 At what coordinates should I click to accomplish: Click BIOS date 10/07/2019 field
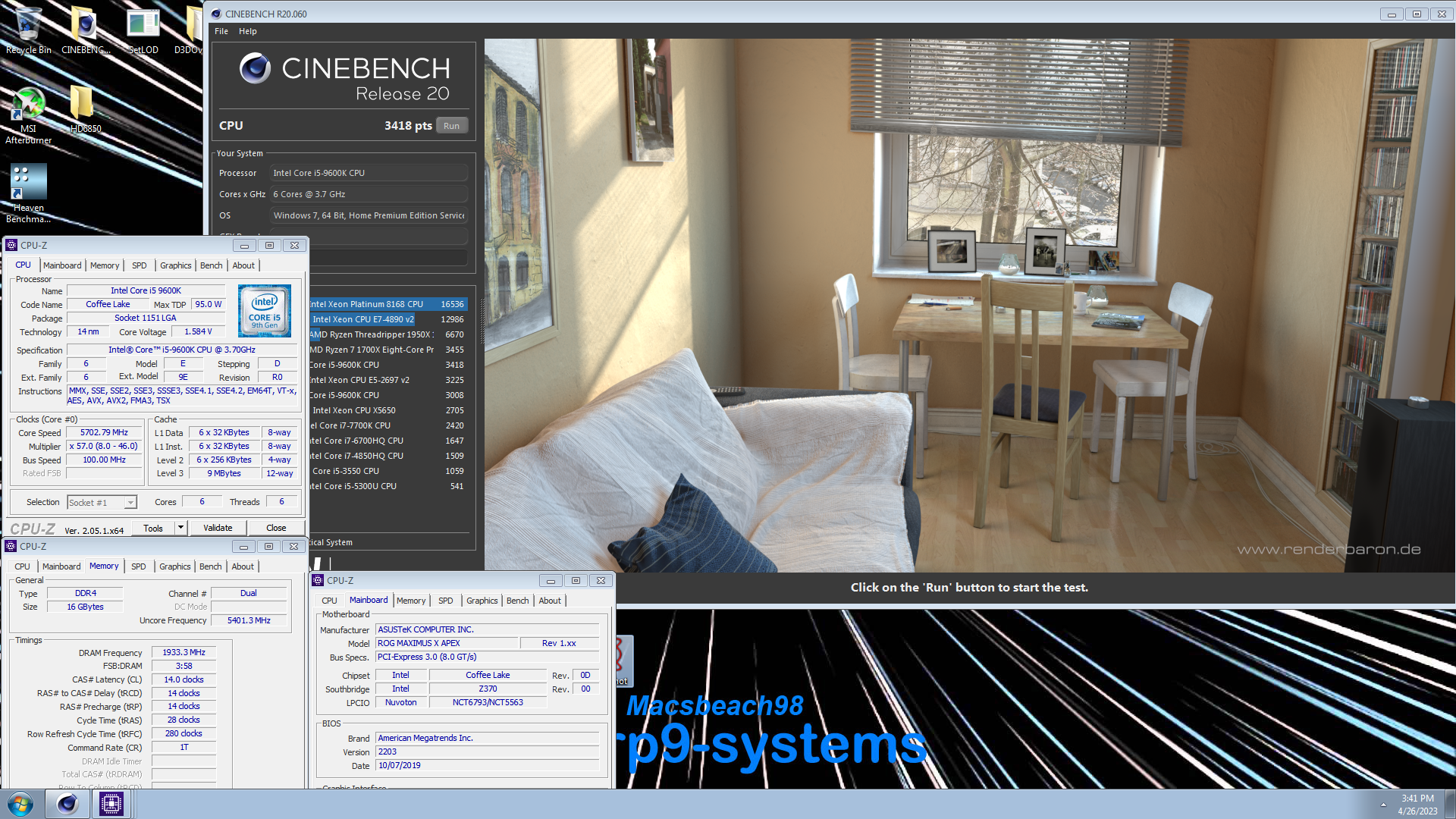[x=488, y=765]
